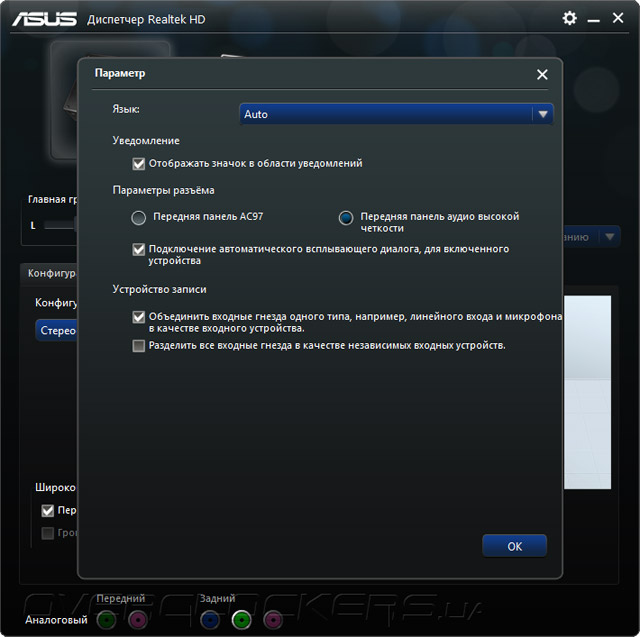The width and height of the screenshot is (640, 637).
Task: Click the Стерео dropdown in main window
Action: tap(56, 330)
